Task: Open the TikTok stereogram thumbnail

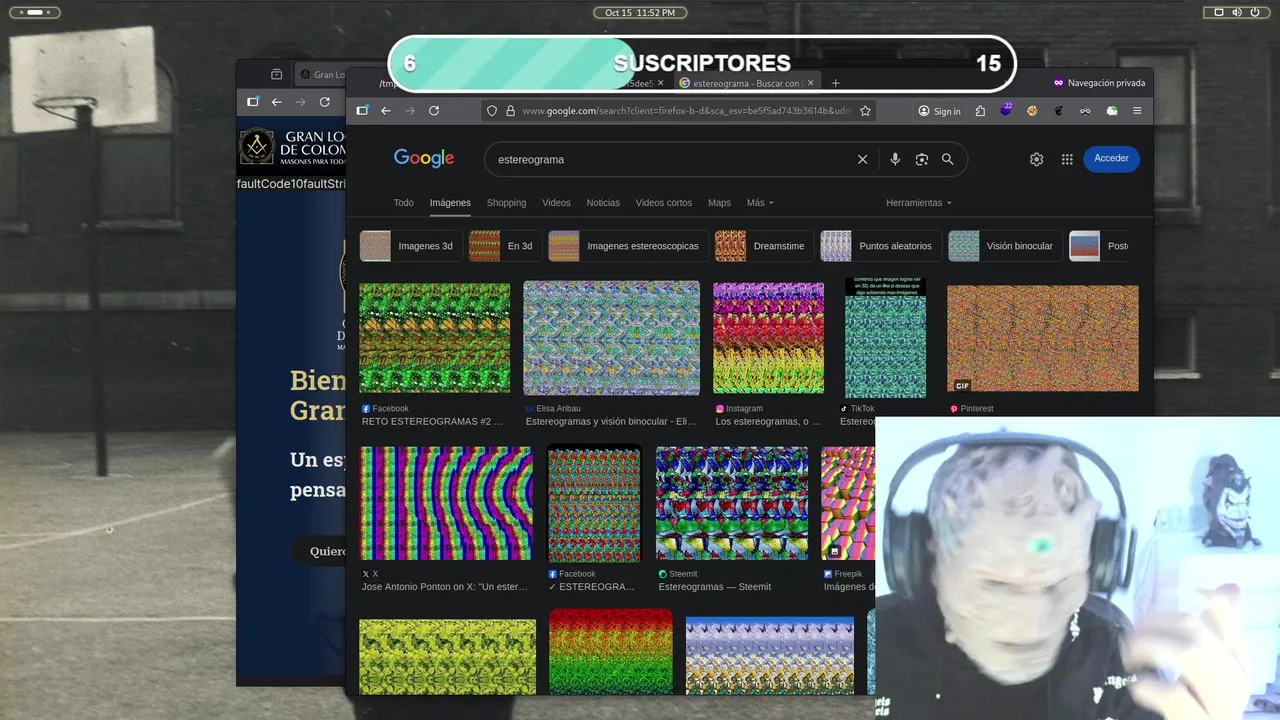Action: pyautogui.click(x=885, y=338)
